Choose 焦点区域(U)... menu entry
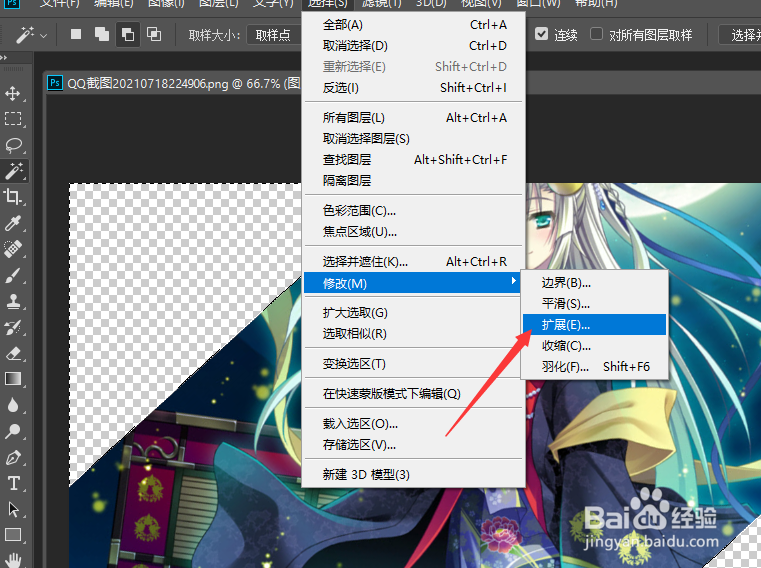 (x=414, y=232)
